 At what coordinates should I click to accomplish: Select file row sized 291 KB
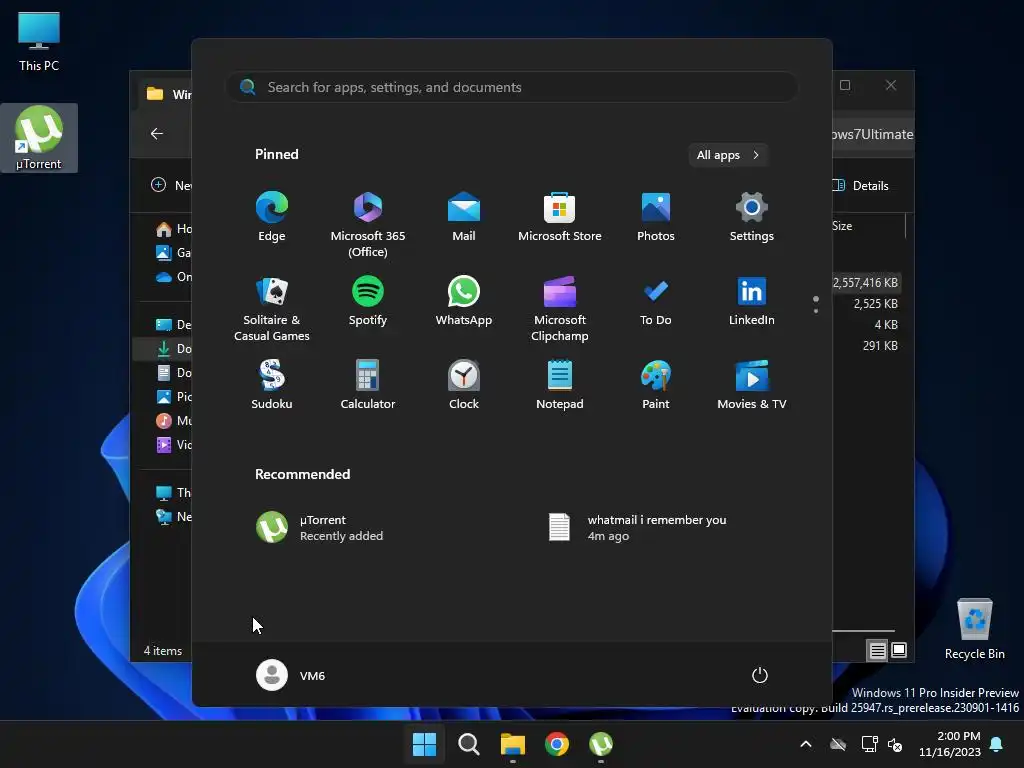click(x=866, y=345)
